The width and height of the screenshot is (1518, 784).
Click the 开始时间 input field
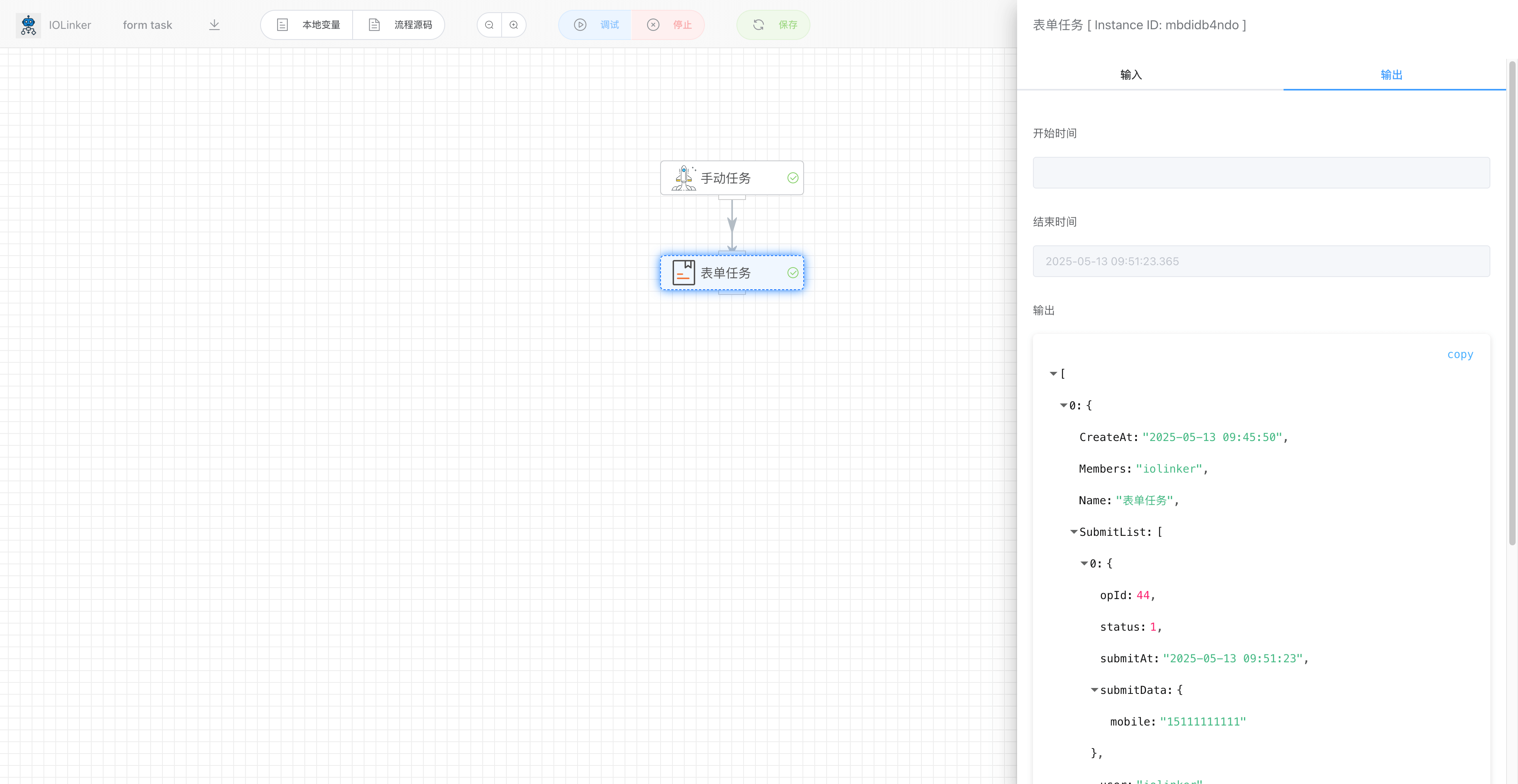click(1261, 173)
